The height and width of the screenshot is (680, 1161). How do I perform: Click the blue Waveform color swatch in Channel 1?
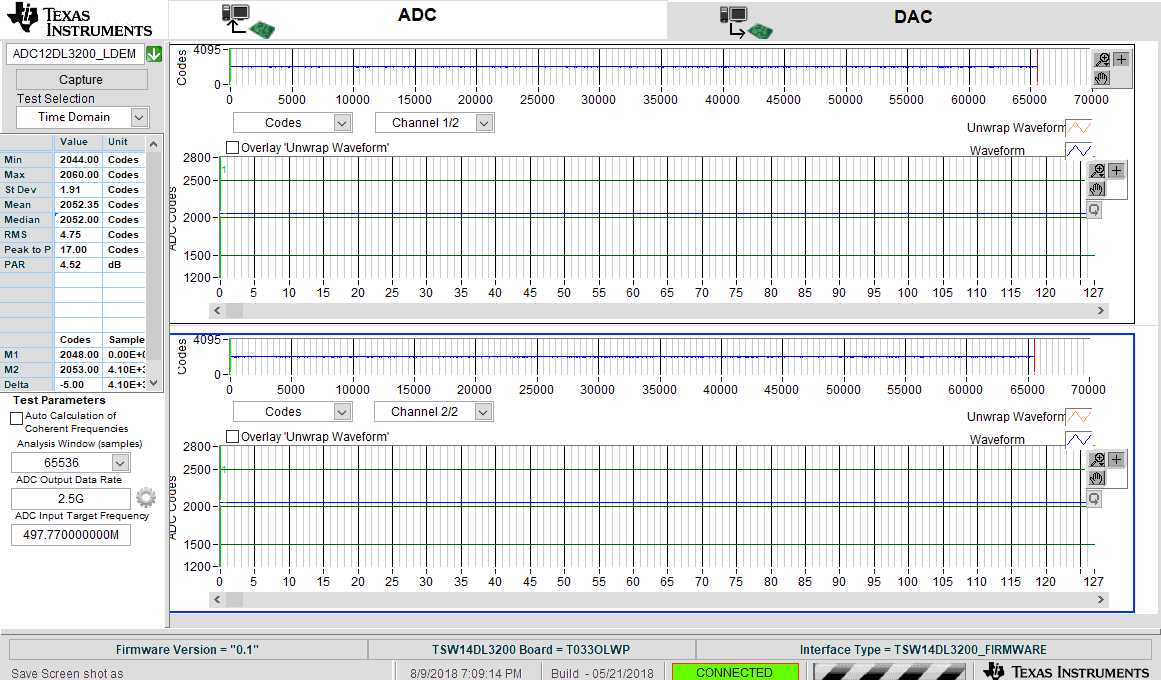coord(1078,151)
